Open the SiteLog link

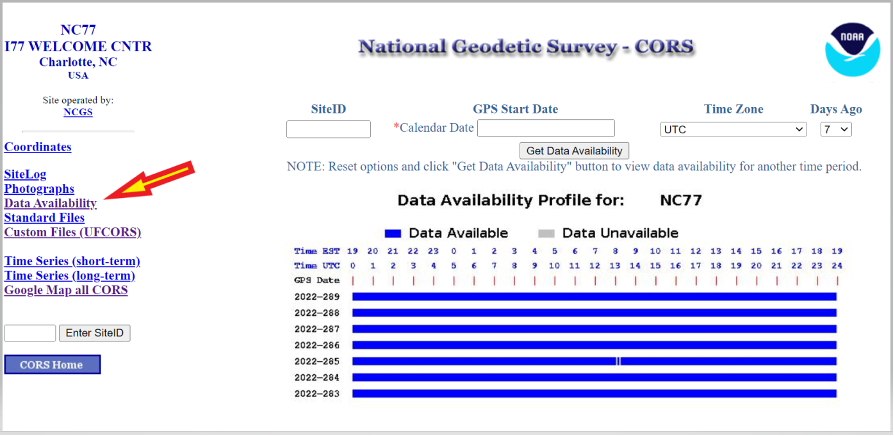tap(25, 174)
